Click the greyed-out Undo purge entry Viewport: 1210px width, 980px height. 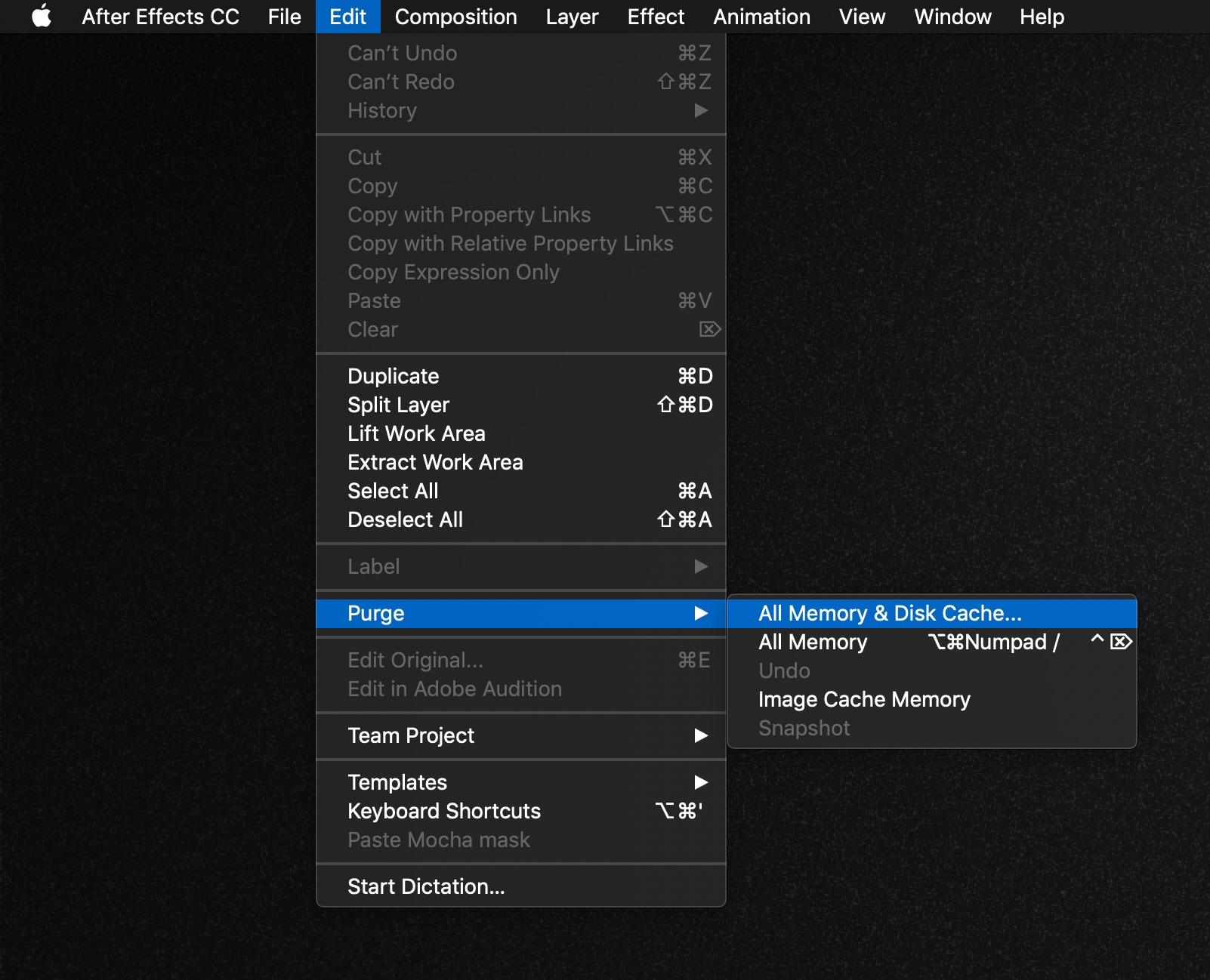(932, 670)
